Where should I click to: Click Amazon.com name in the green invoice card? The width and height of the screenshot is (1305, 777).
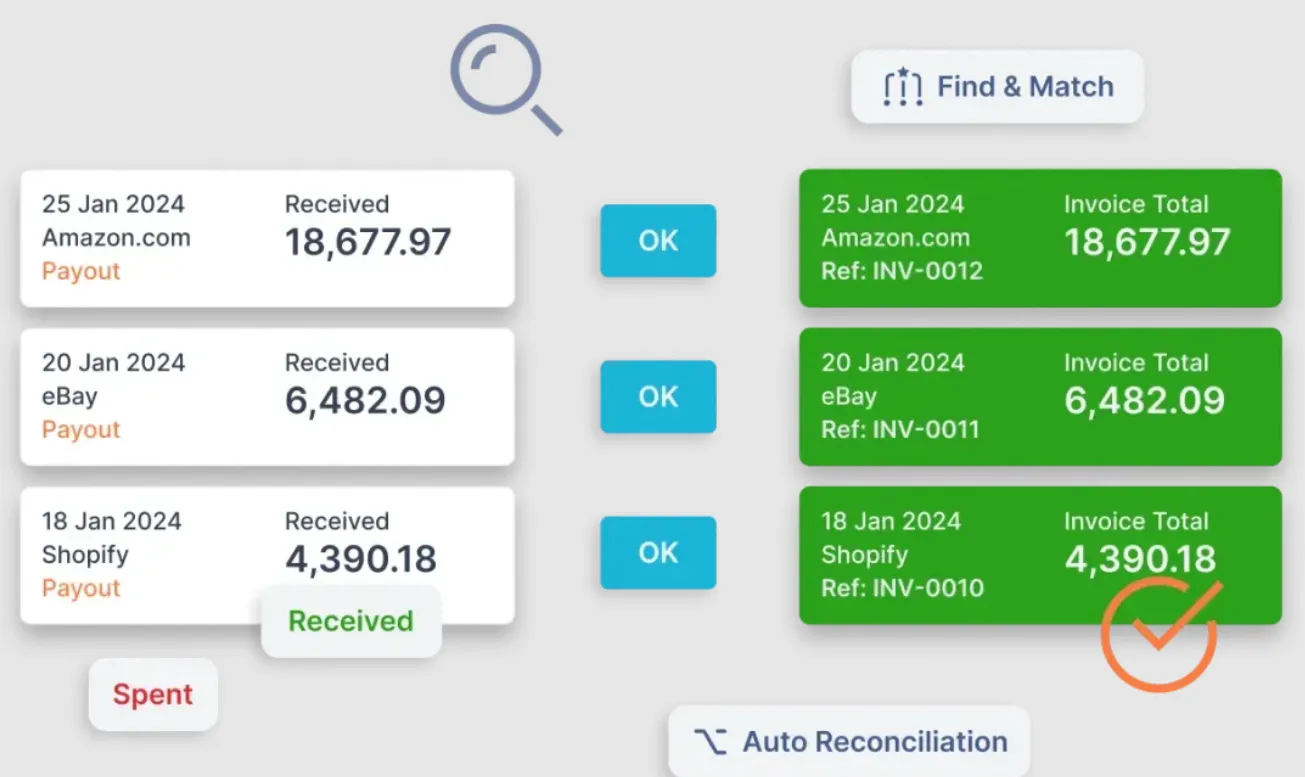895,238
